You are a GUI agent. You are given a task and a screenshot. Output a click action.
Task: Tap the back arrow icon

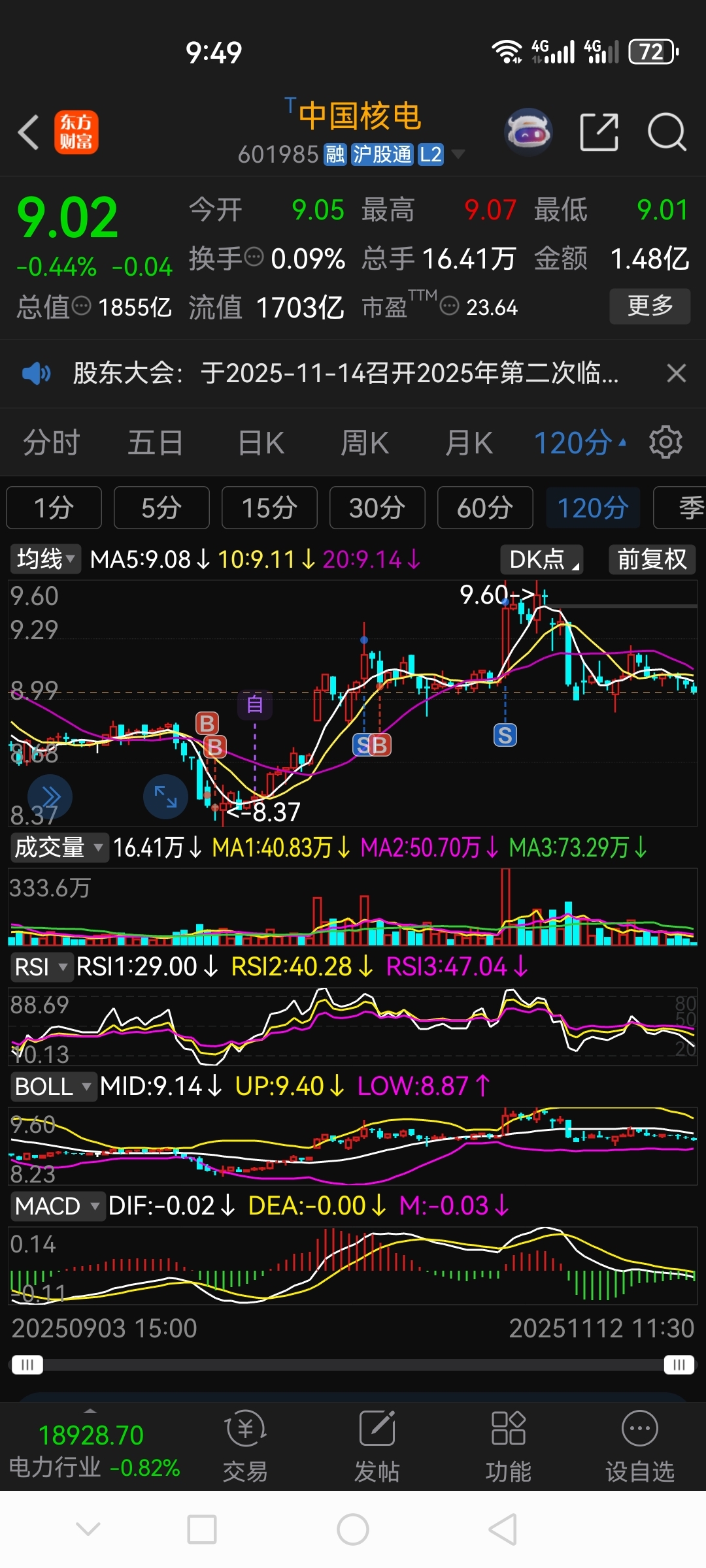point(29,132)
